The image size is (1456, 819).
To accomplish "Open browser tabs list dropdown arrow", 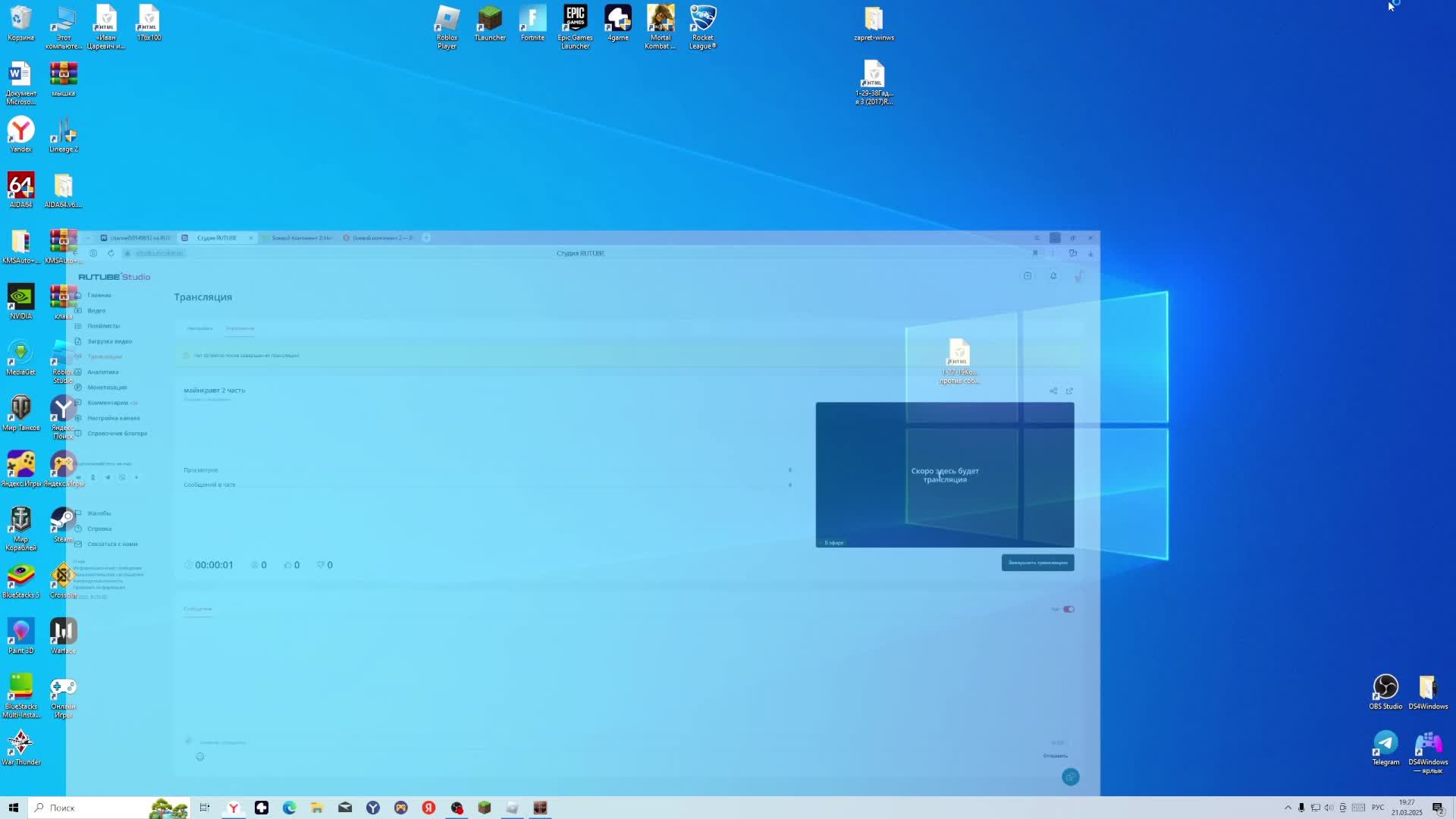I will (87, 238).
